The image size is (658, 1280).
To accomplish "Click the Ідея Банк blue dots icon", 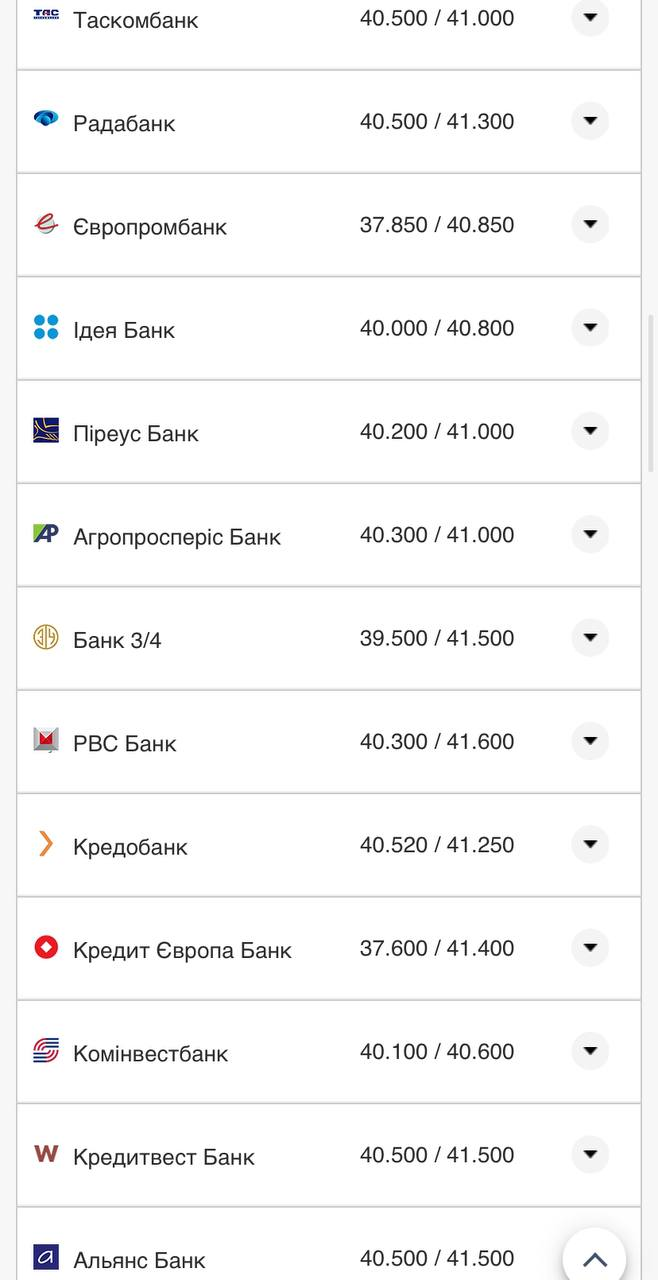I will pyautogui.click(x=46, y=327).
